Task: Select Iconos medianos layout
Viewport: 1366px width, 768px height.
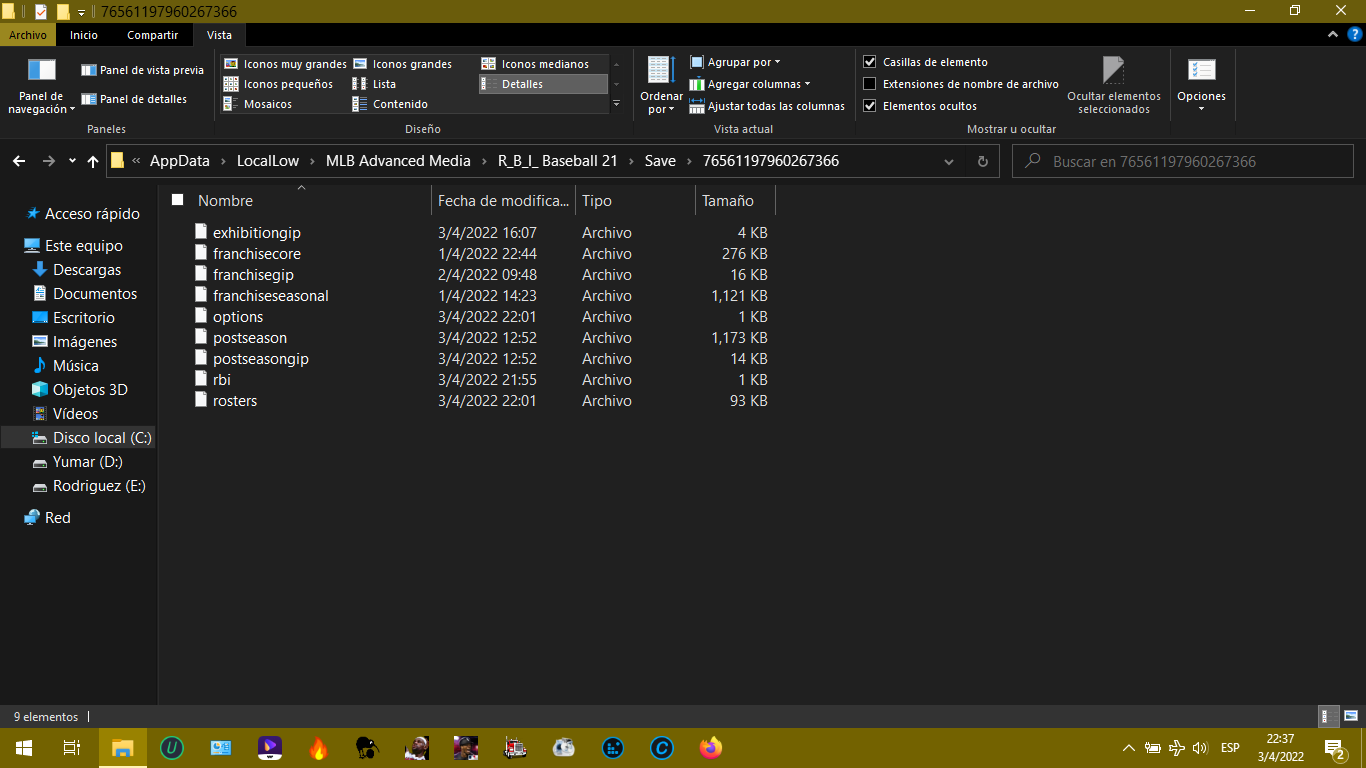Action: tap(535, 64)
